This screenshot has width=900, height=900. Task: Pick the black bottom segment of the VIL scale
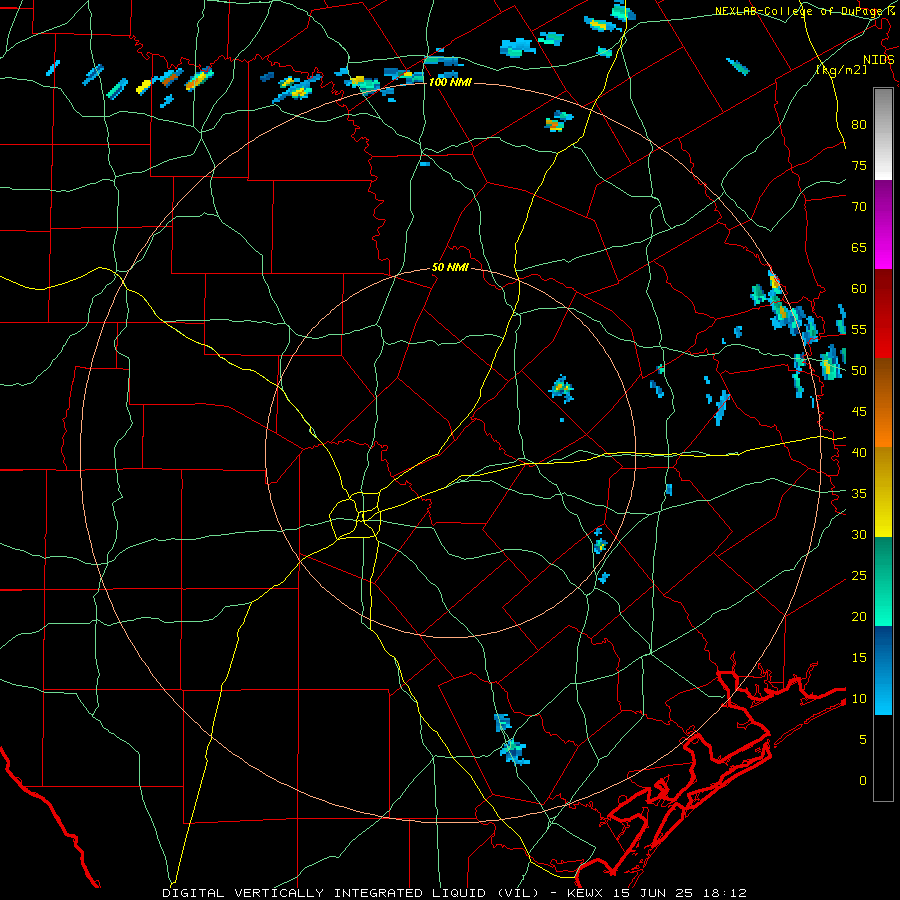click(x=883, y=758)
